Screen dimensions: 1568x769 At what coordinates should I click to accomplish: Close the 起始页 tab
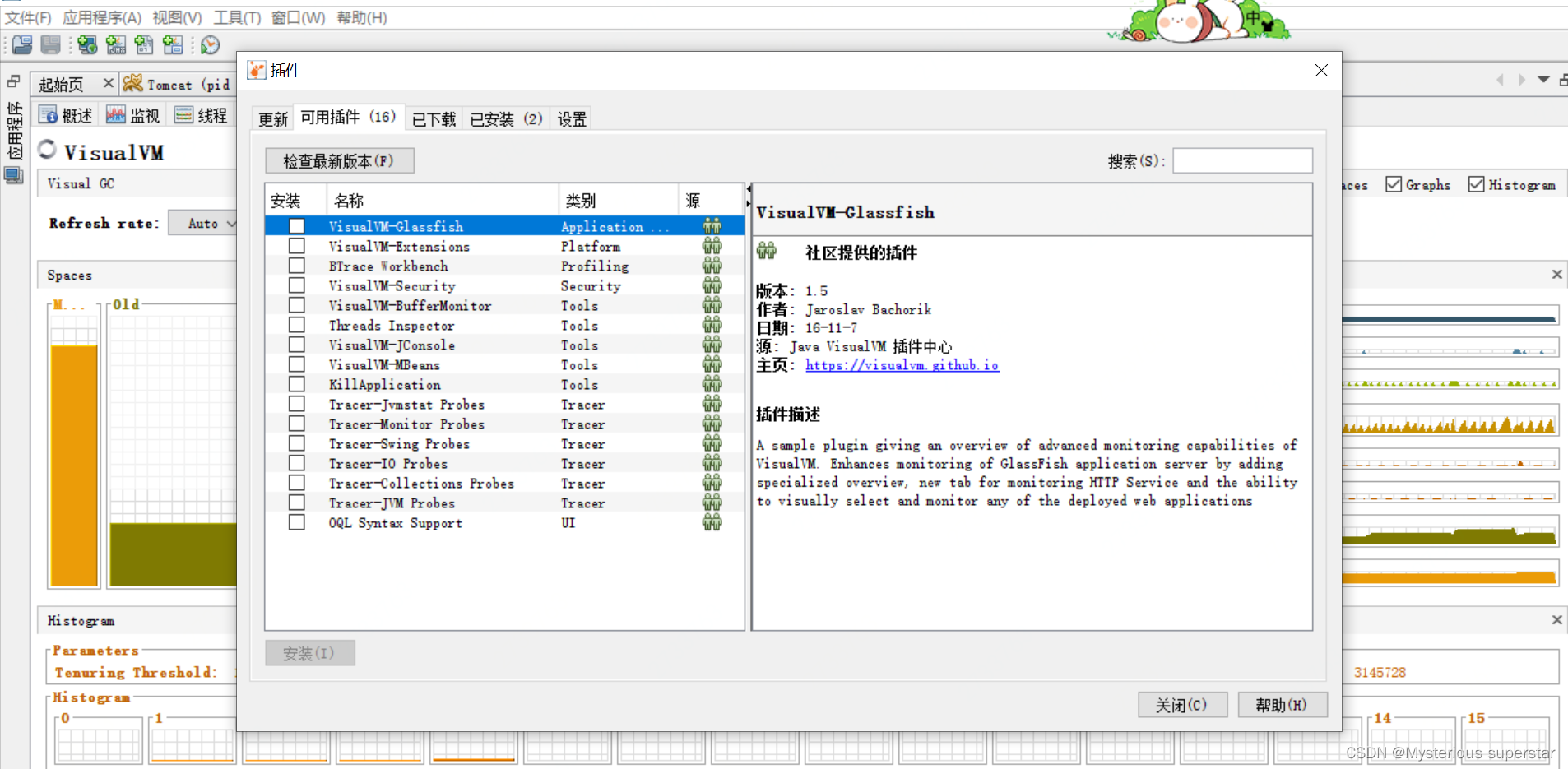108,83
